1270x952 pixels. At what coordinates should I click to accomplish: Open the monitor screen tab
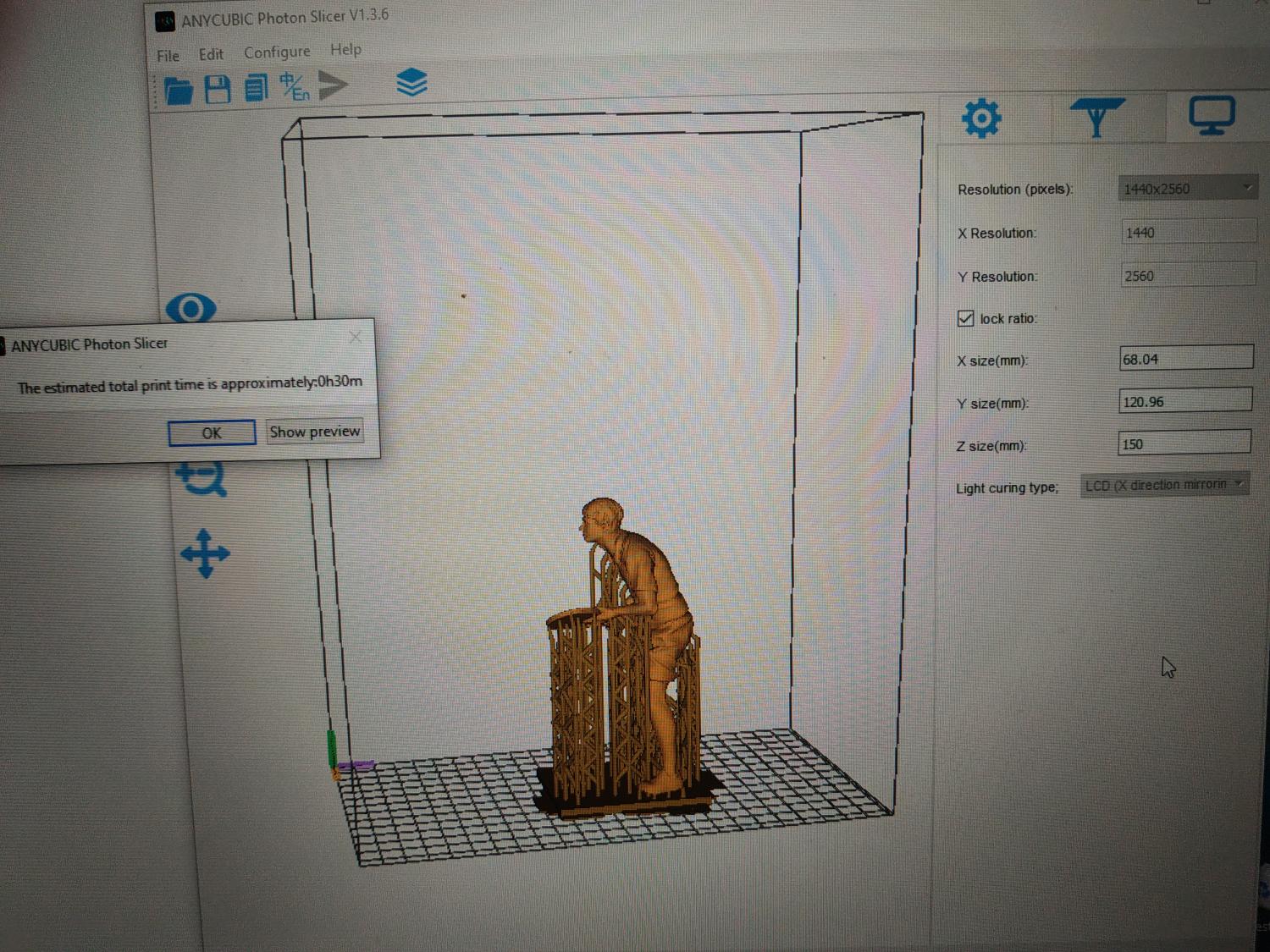(1211, 115)
